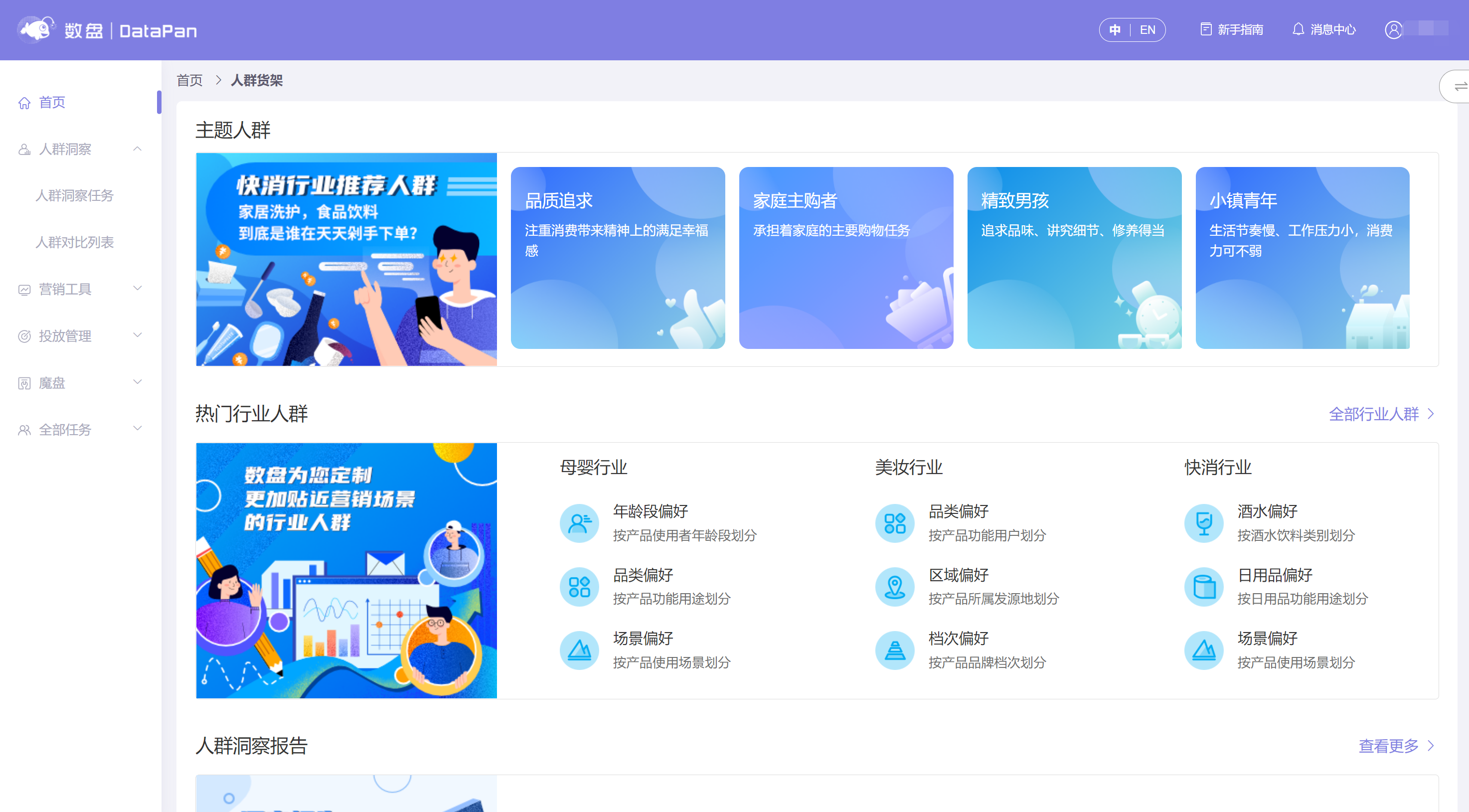
Task: Click the 快消行业推荐人群 banner
Action: [x=346, y=260]
